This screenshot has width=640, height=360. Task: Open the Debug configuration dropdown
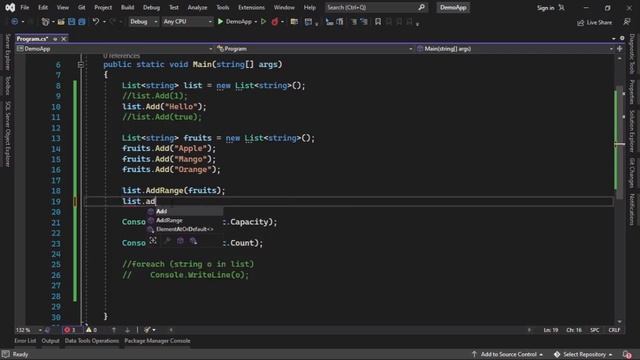tap(143, 22)
